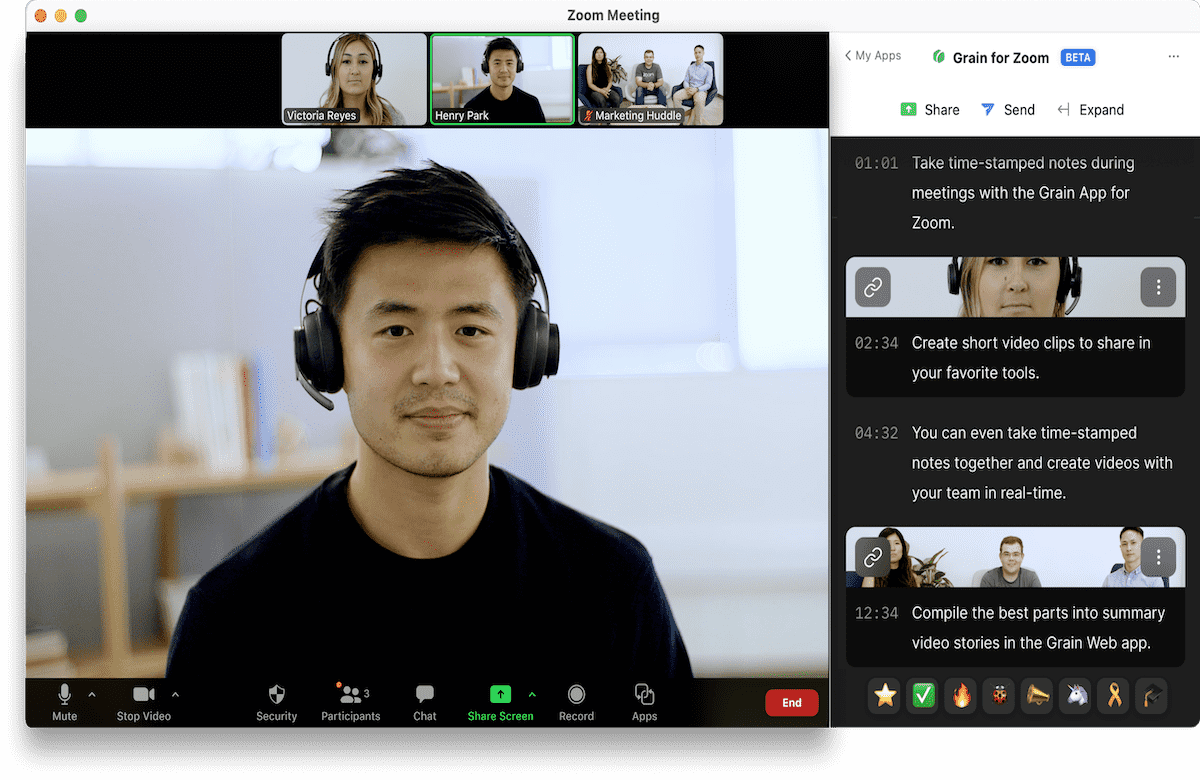Jump to the 01:01 timestamp note
The width and height of the screenshot is (1200, 780).
tap(876, 163)
